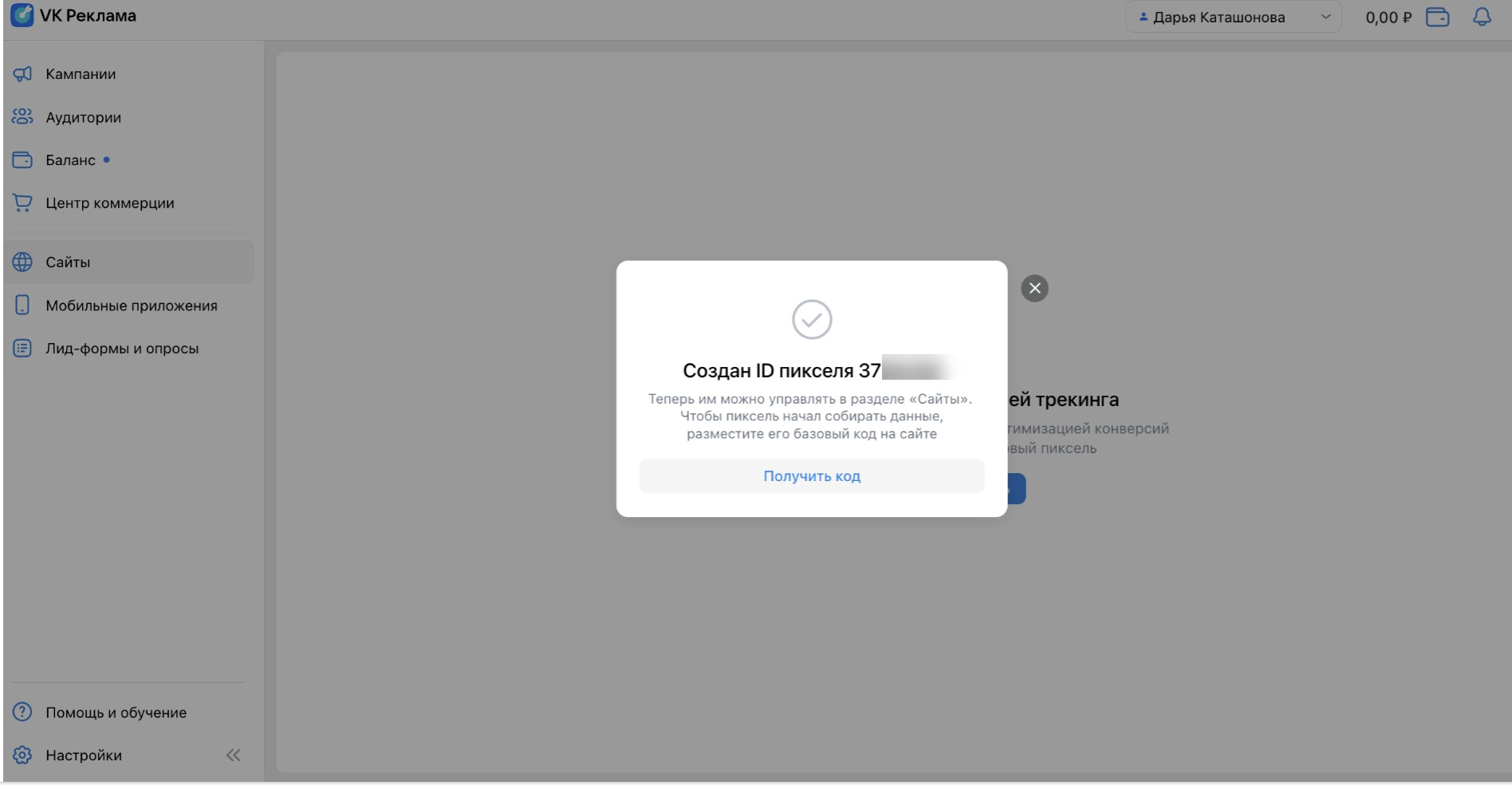Expand the account dropdown chevron
1512x785 pixels.
(x=1325, y=17)
